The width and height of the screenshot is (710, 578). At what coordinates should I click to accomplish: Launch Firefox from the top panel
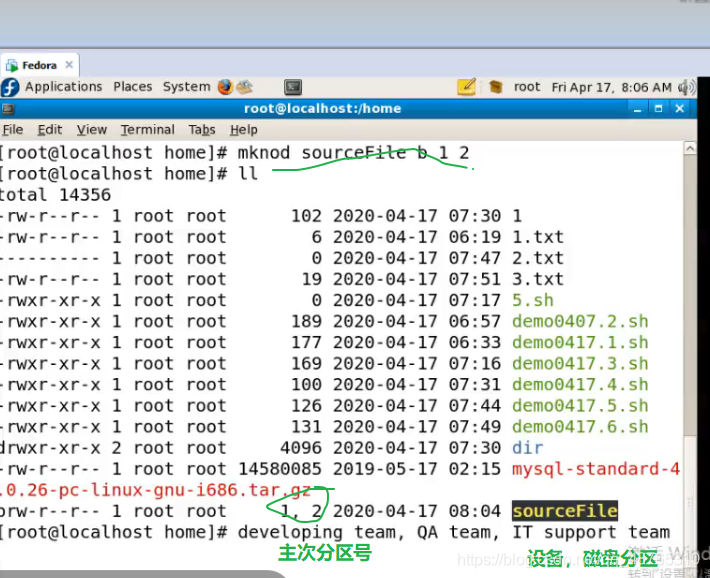[225, 87]
